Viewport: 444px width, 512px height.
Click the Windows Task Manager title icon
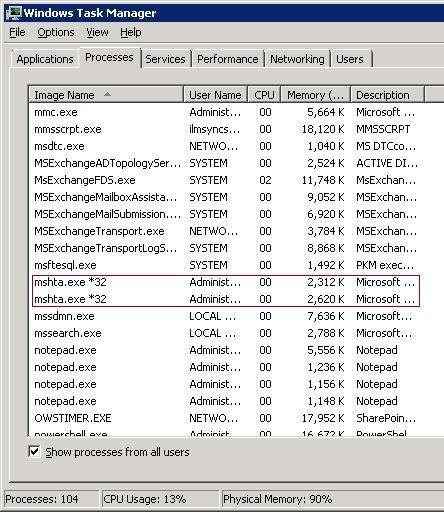tap(14, 13)
